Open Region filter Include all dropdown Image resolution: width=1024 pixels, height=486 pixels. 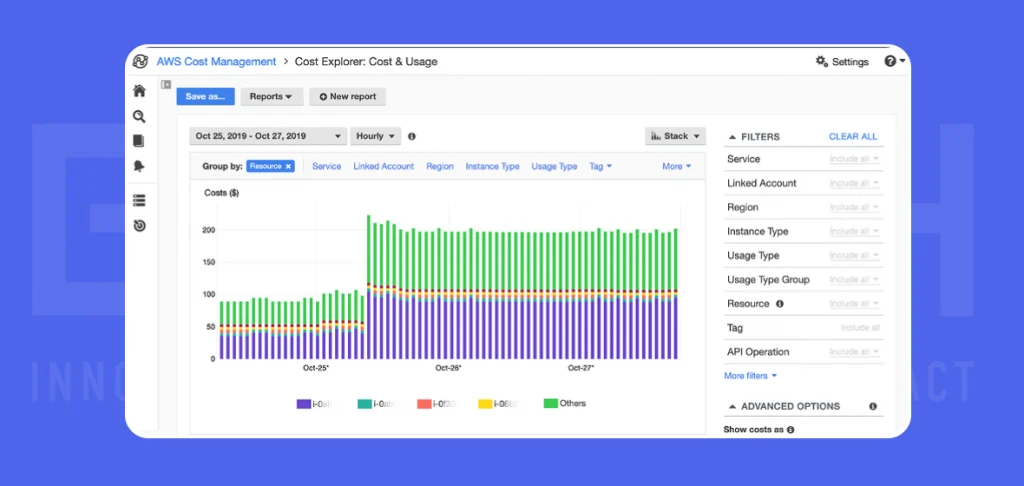(854, 207)
